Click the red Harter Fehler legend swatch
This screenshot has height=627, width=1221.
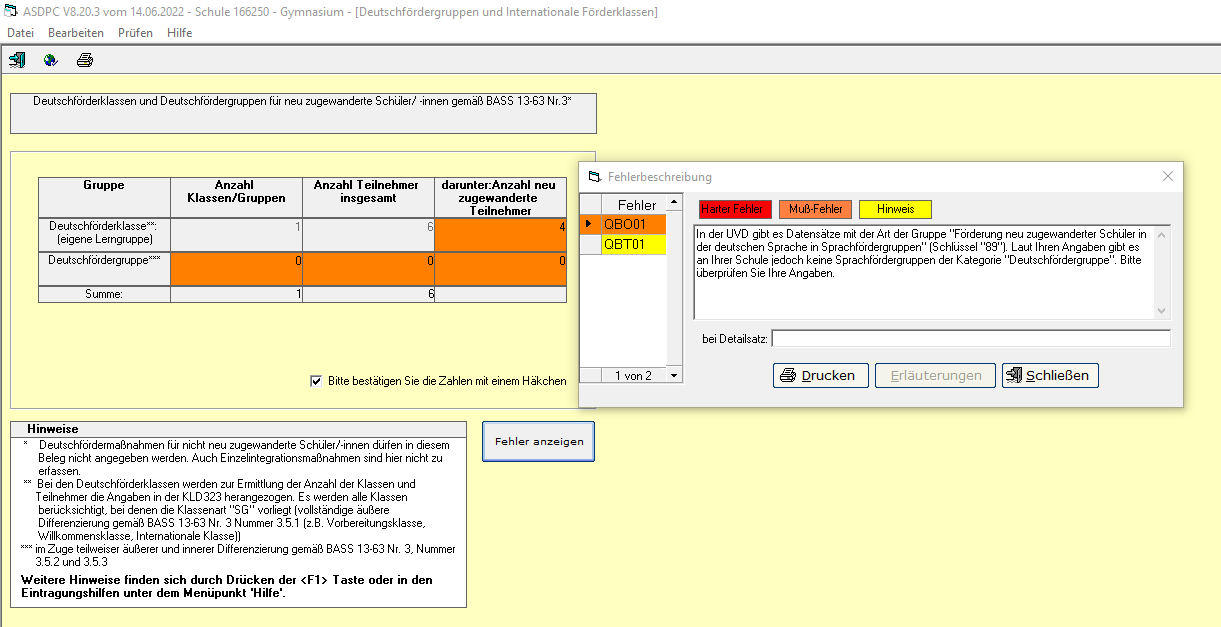pyautogui.click(x=735, y=209)
